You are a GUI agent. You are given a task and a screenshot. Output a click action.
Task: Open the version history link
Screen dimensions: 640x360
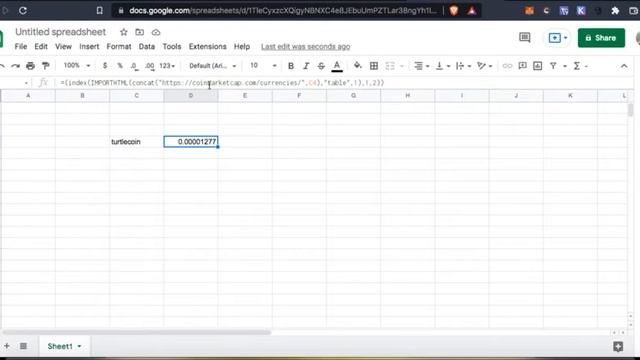point(305,47)
